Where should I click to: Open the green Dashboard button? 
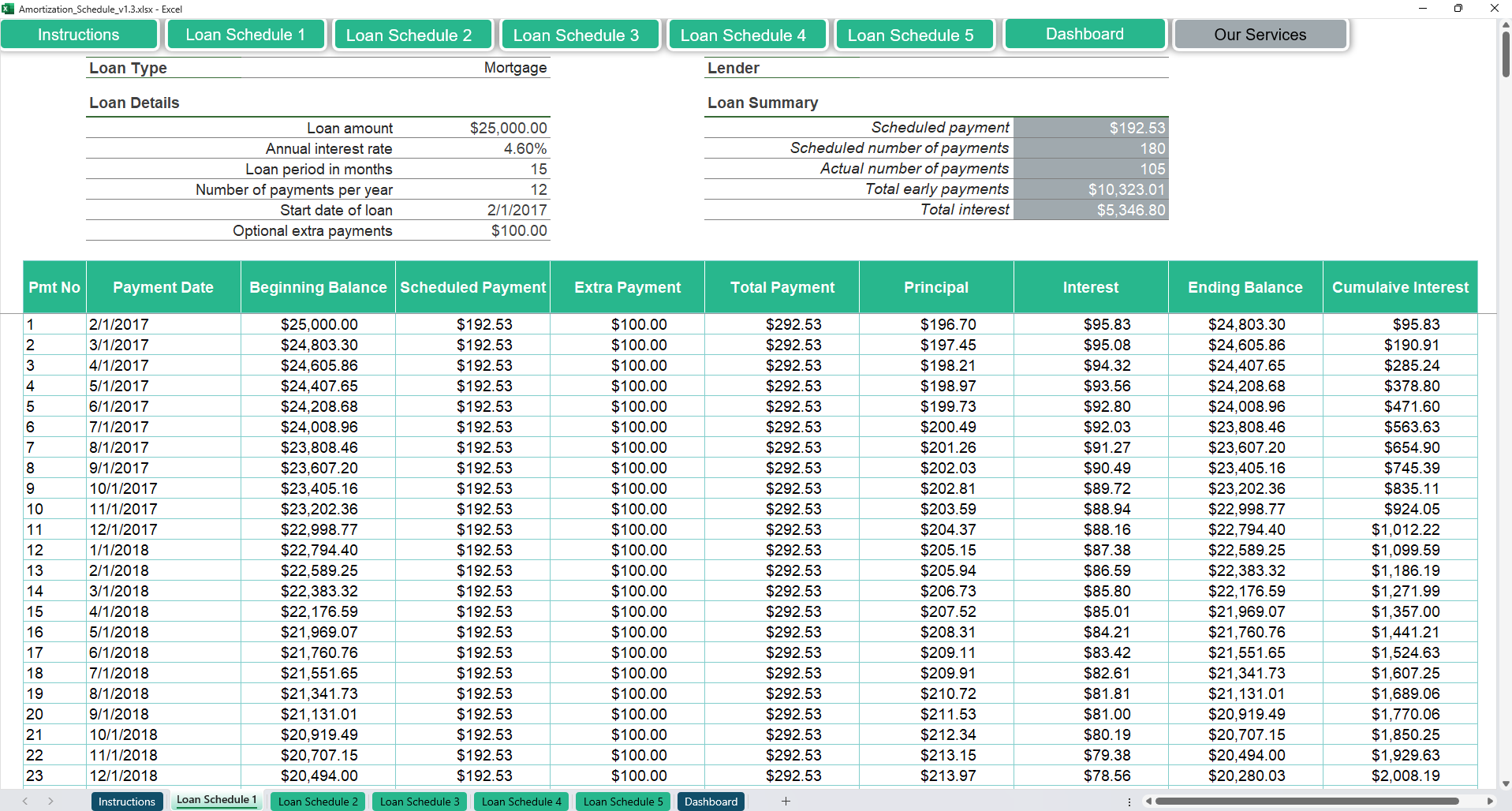[1085, 34]
